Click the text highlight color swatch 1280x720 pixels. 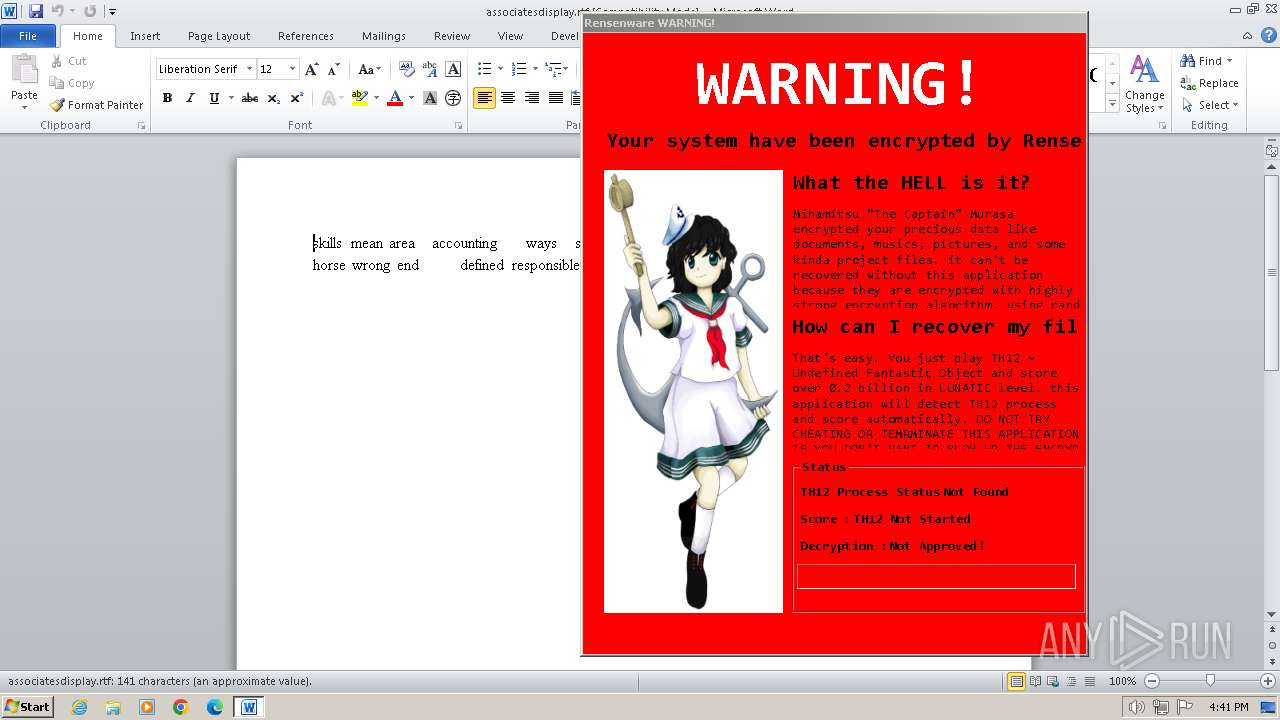[x=360, y=98]
